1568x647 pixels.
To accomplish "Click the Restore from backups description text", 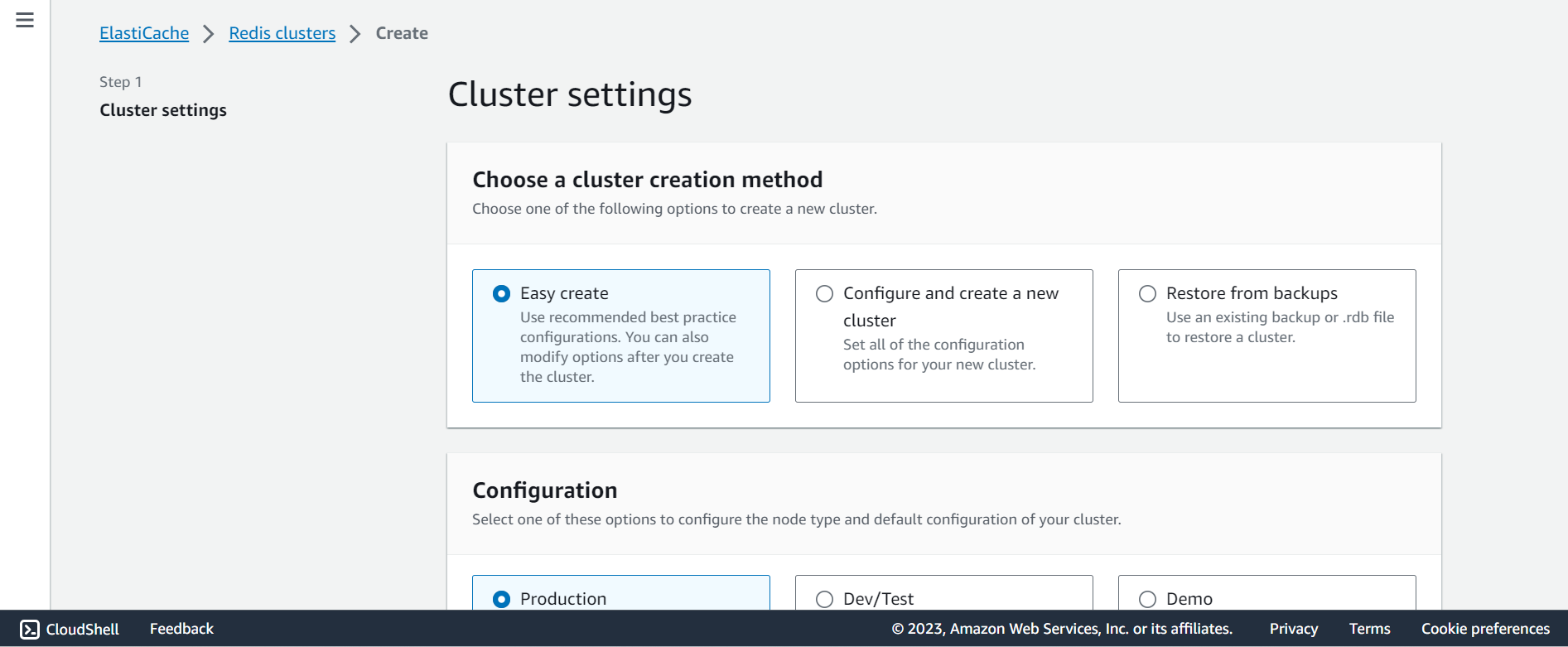I will pyautogui.click(x=1281, y=327).
